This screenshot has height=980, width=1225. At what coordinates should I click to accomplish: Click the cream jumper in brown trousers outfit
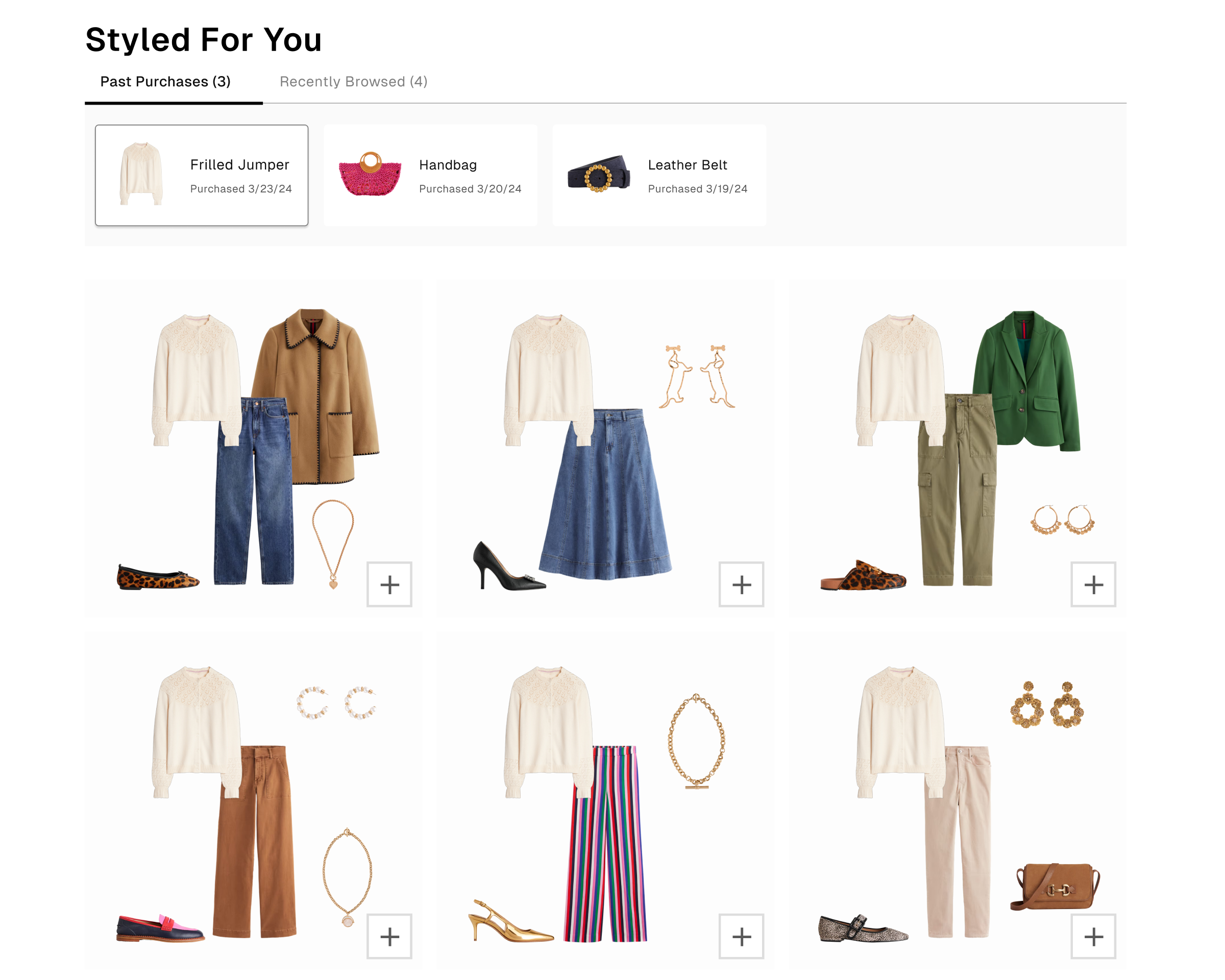pos(196,732)
